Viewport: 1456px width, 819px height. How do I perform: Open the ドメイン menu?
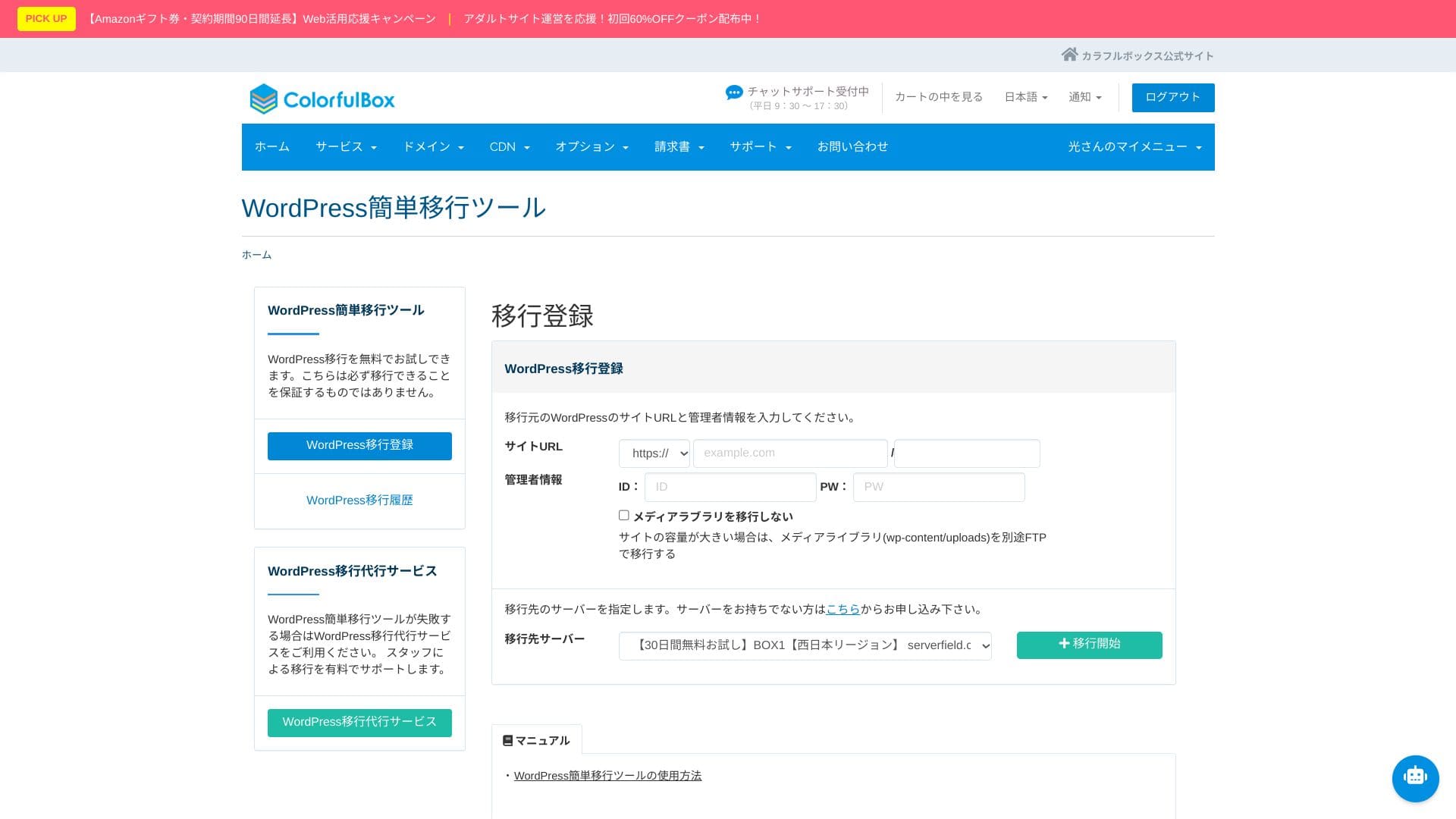pos(432,147)
